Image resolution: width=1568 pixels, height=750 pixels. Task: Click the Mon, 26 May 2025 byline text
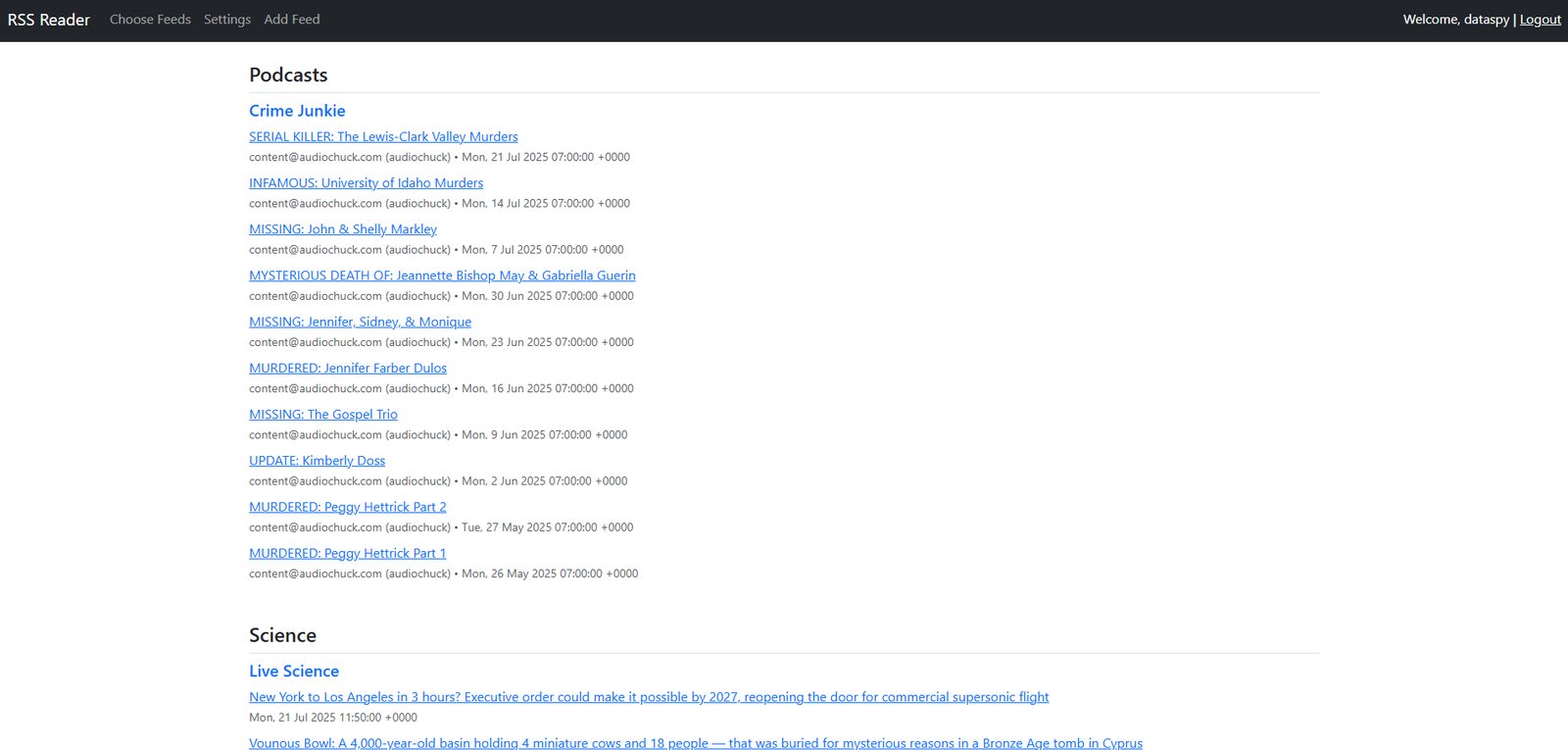point(444,574)
